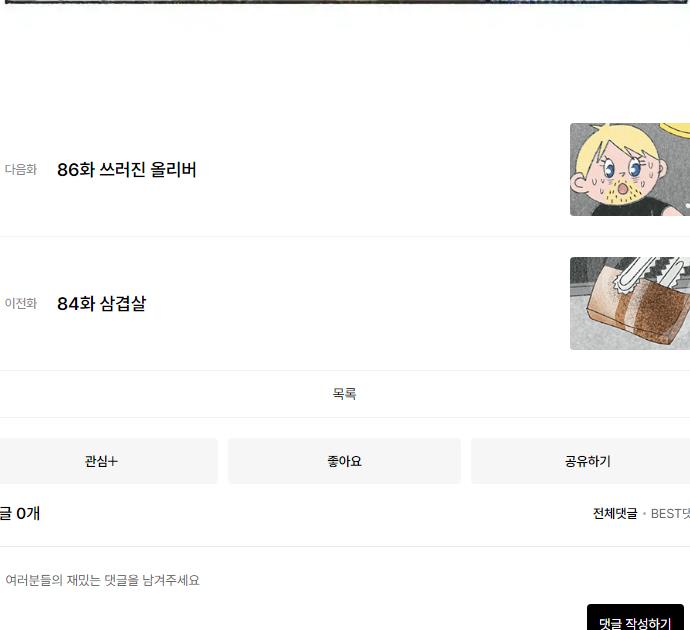This screenshot has width=690, height=630.
Task: Go to the 목록 episode list
Action: click(x=345, y=394)
